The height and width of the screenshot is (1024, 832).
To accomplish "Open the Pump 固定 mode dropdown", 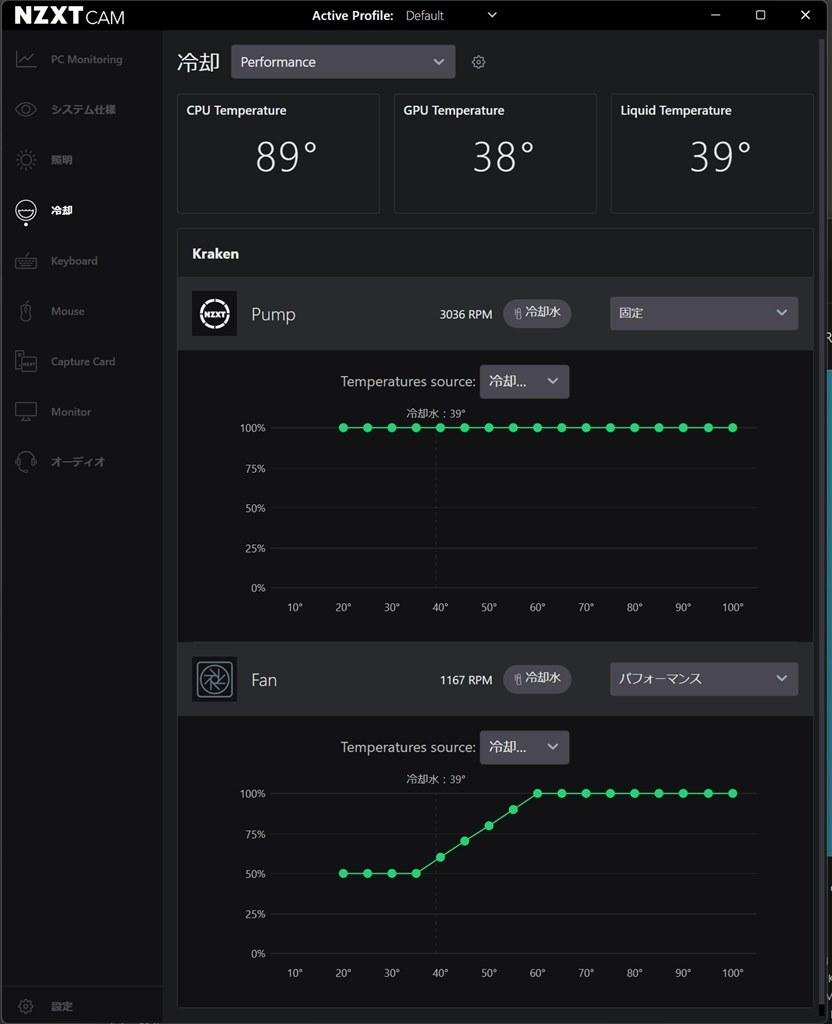I will click(x=703, y=313).
